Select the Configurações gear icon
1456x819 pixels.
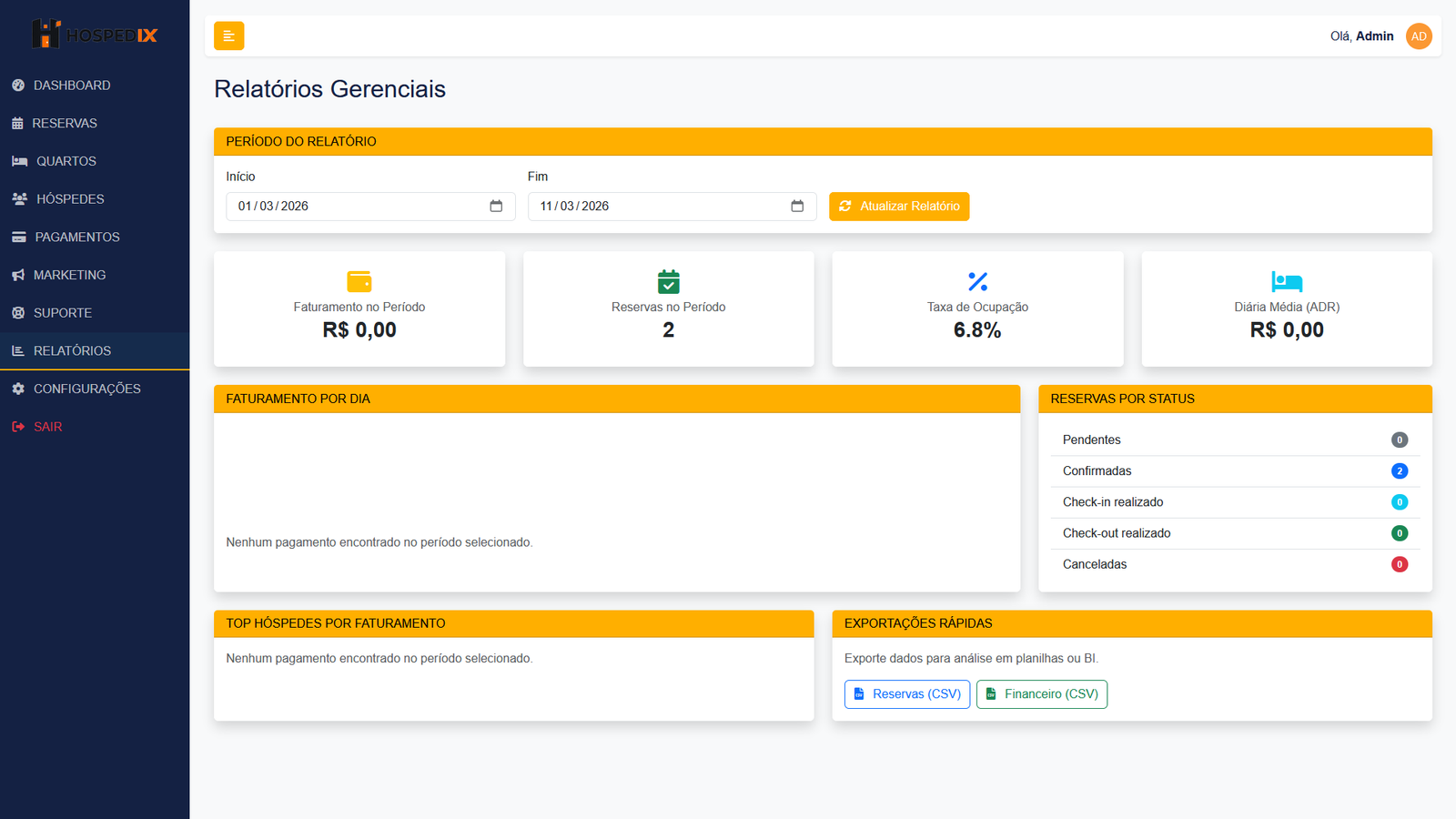19,389
